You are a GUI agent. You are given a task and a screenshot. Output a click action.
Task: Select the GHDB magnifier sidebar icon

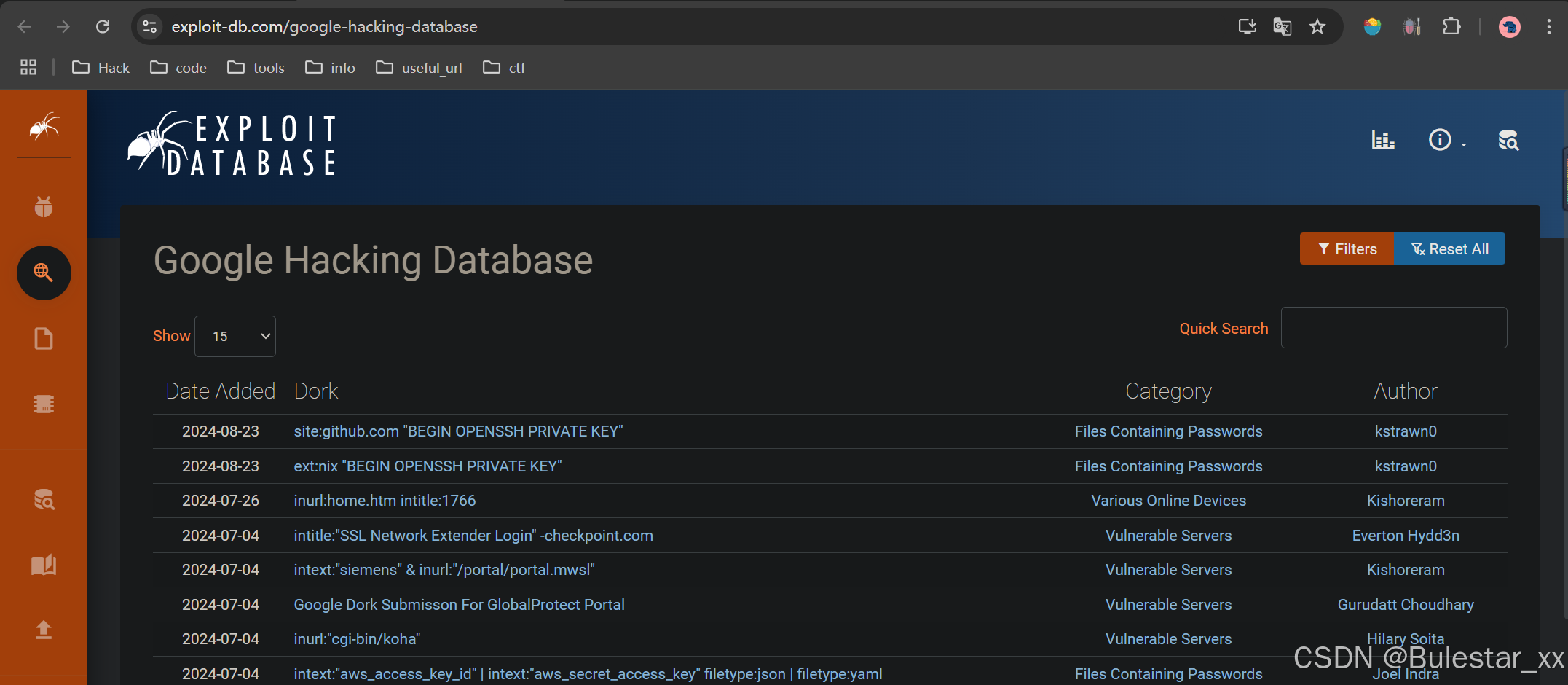(x=44, y=273)
